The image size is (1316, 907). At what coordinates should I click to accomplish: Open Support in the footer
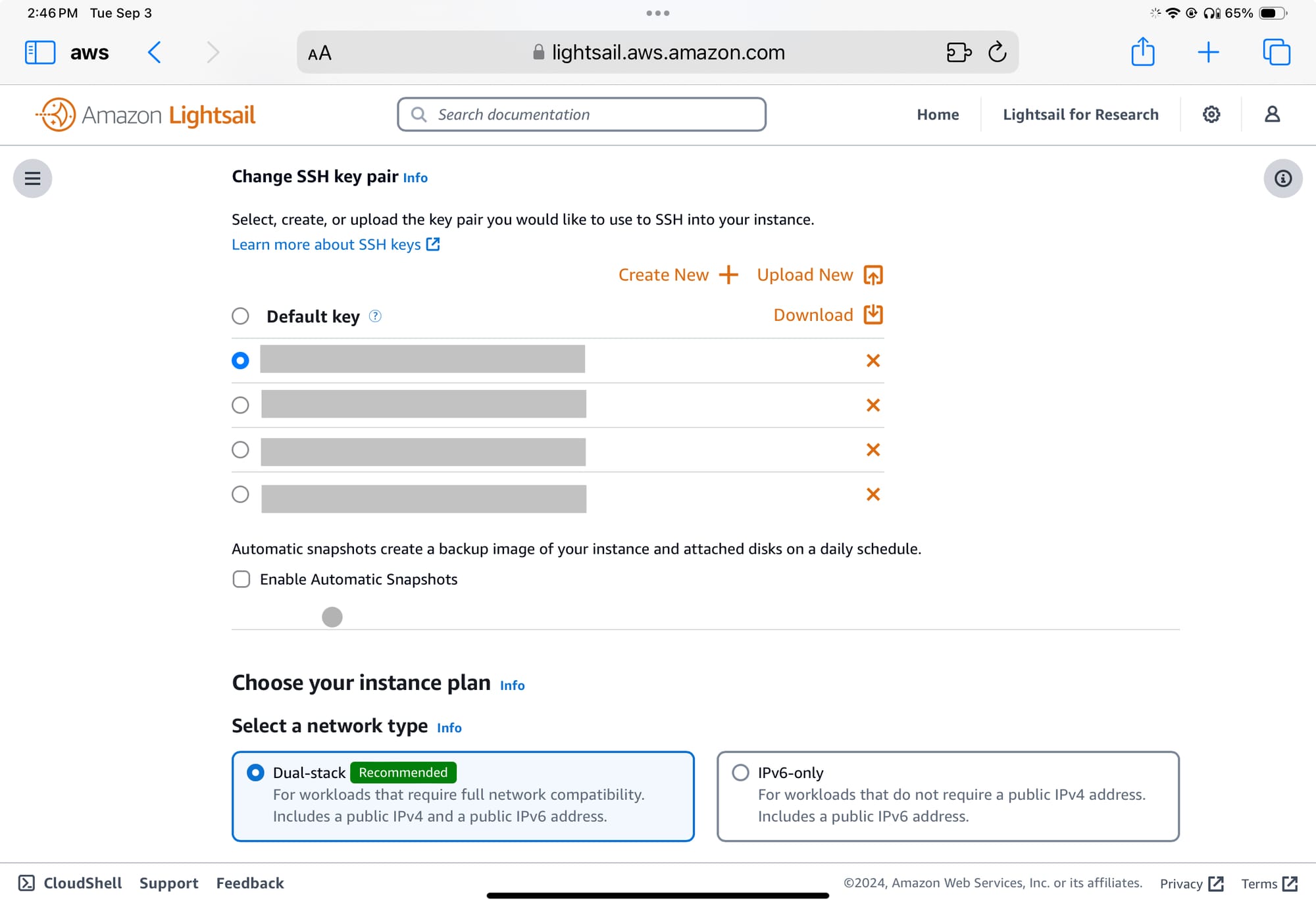[168, 883]
